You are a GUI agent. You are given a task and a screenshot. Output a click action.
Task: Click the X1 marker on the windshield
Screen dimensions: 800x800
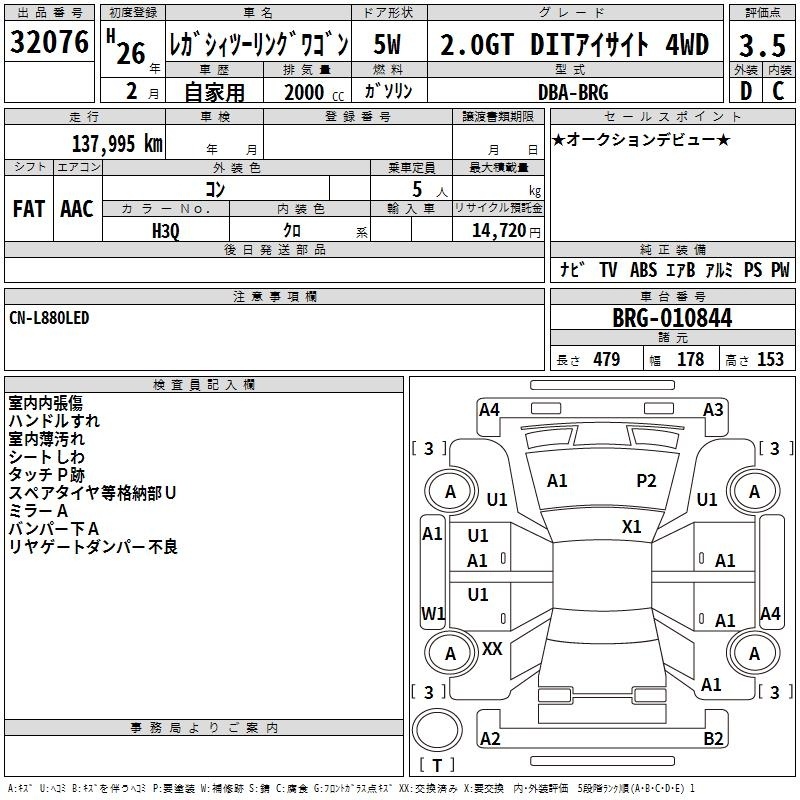pos(632,526)
